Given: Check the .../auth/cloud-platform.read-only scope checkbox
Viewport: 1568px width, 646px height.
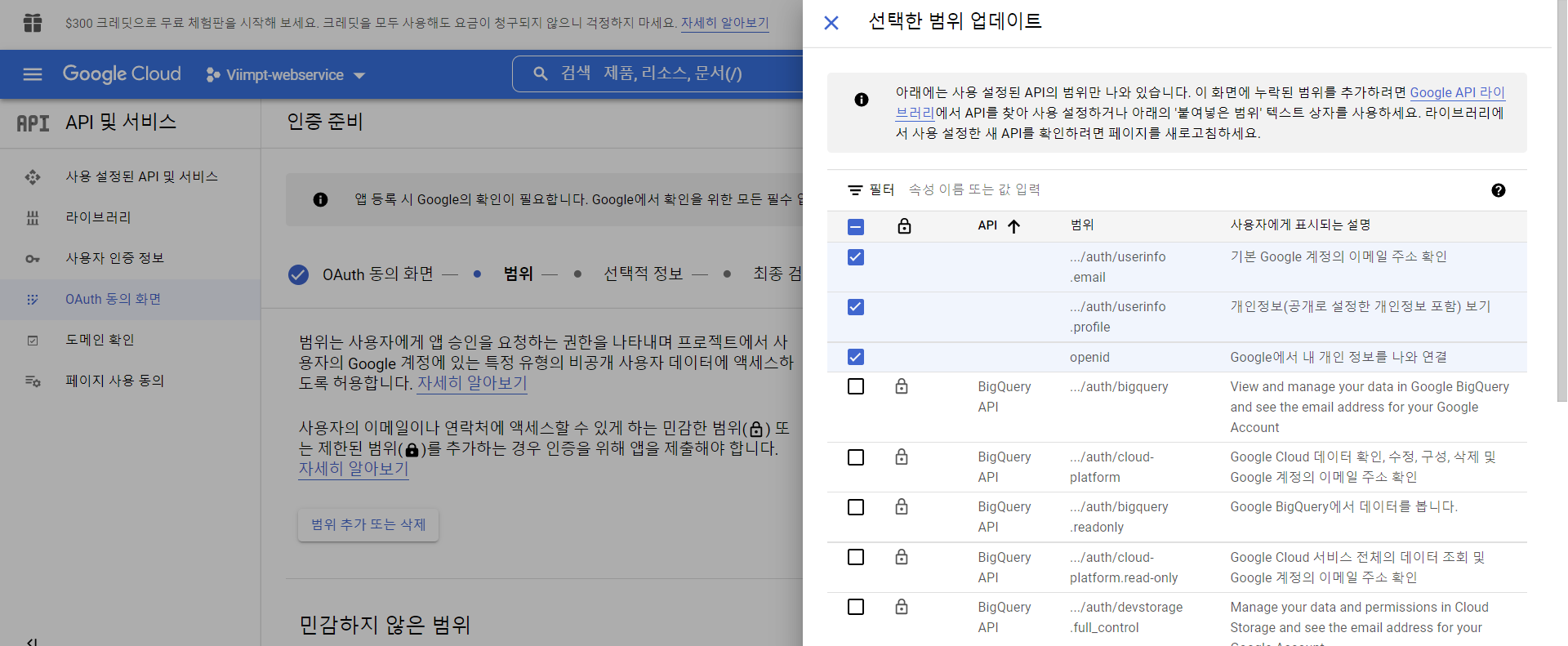Looking at the screenshot, I should tap(856, 557).
